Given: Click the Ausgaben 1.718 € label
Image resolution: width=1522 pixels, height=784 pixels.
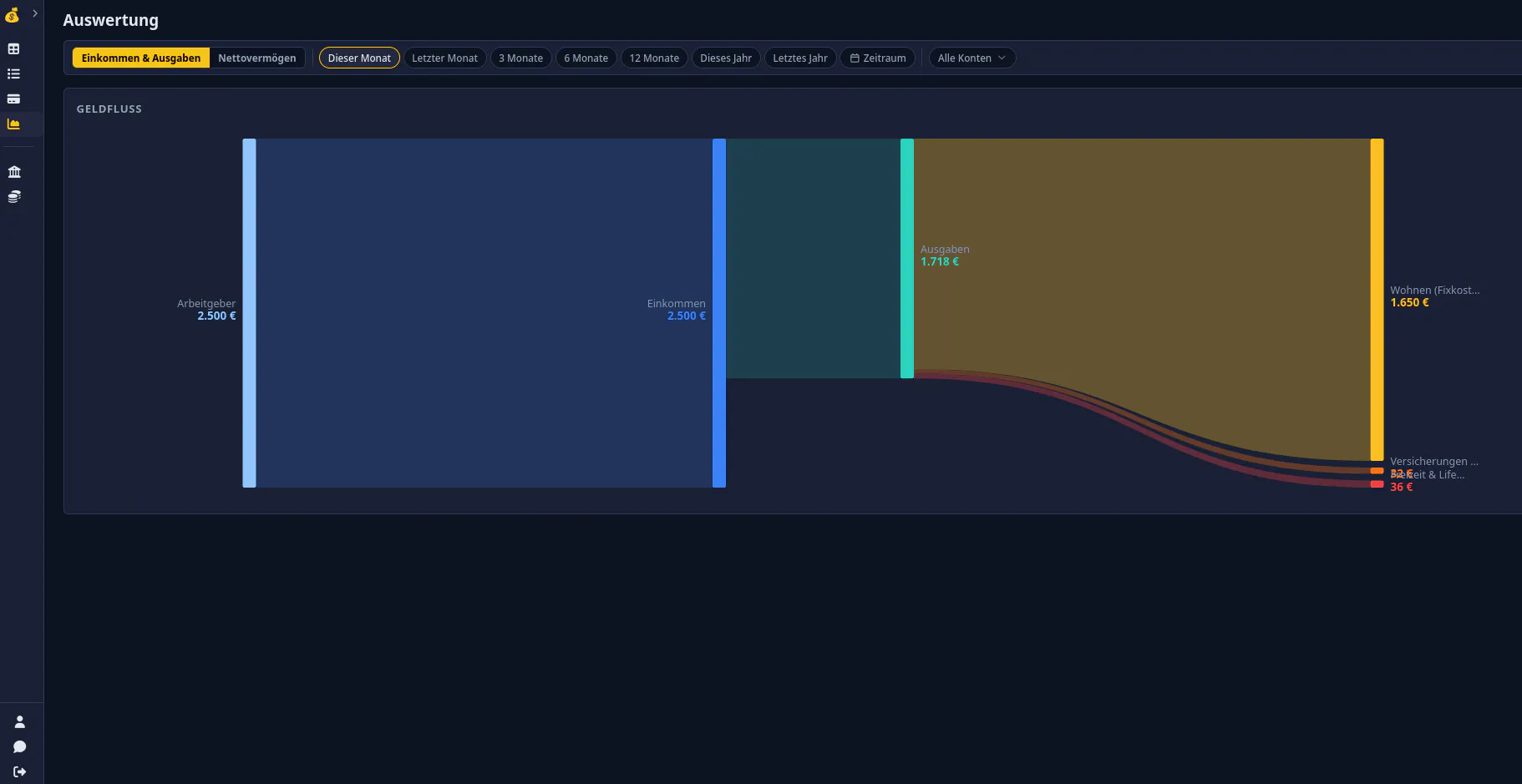Looking at the screenshot, I should click(x=945, y=255).
